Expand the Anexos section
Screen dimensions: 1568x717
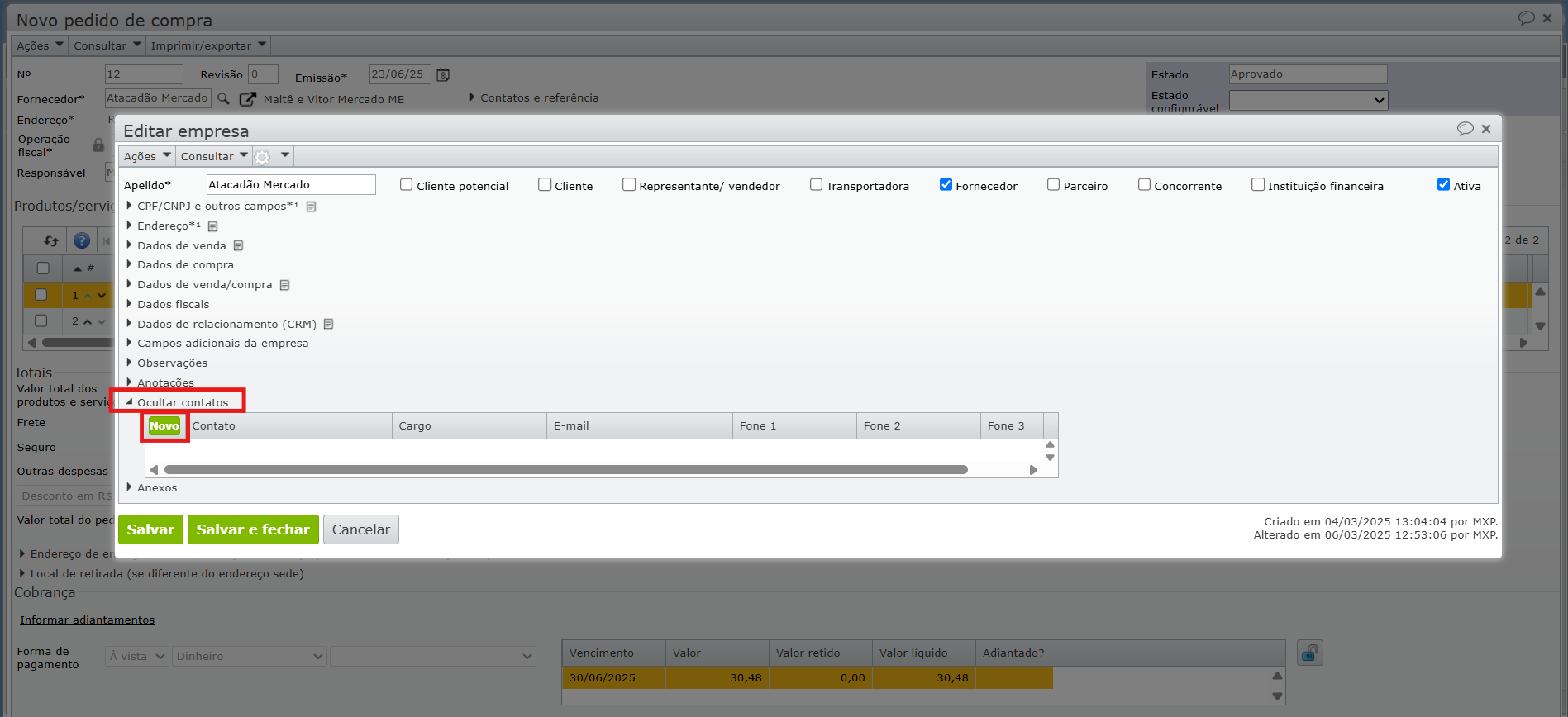point(151,488)
